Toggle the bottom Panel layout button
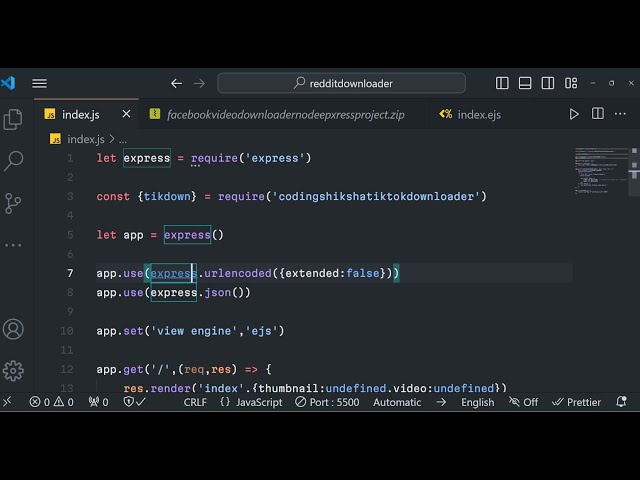640x480 pixels. click(x=525, y=83)
